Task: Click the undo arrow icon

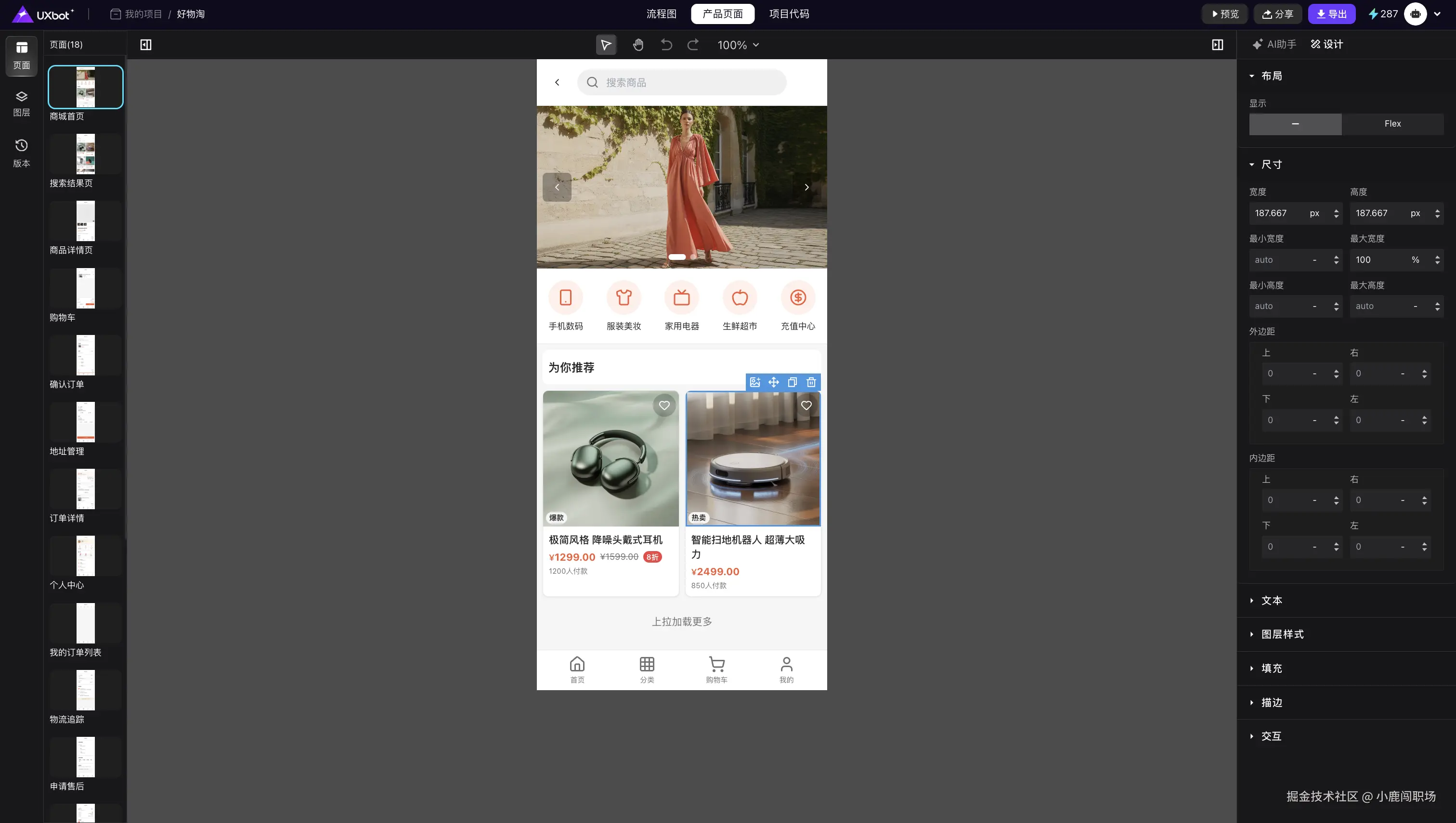Action: [x=666, y=45]
